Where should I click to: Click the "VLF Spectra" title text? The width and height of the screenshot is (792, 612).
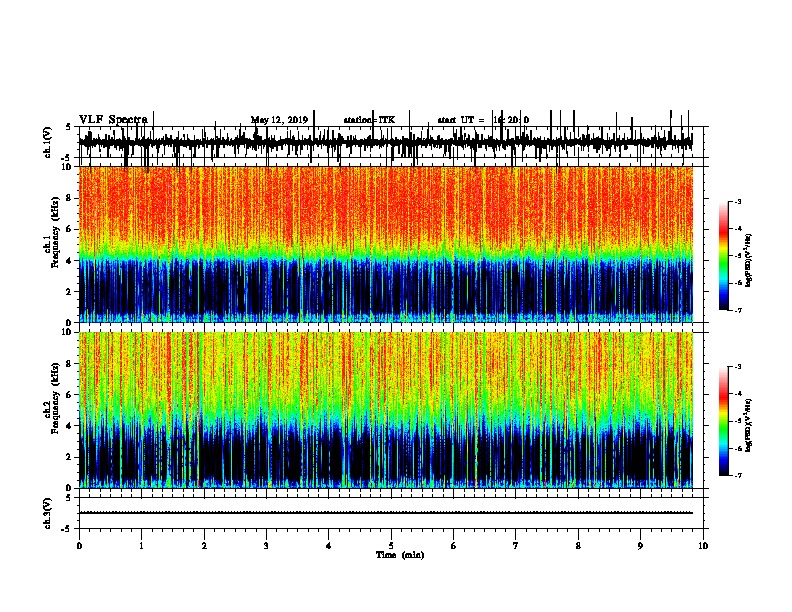click(113, 119)
